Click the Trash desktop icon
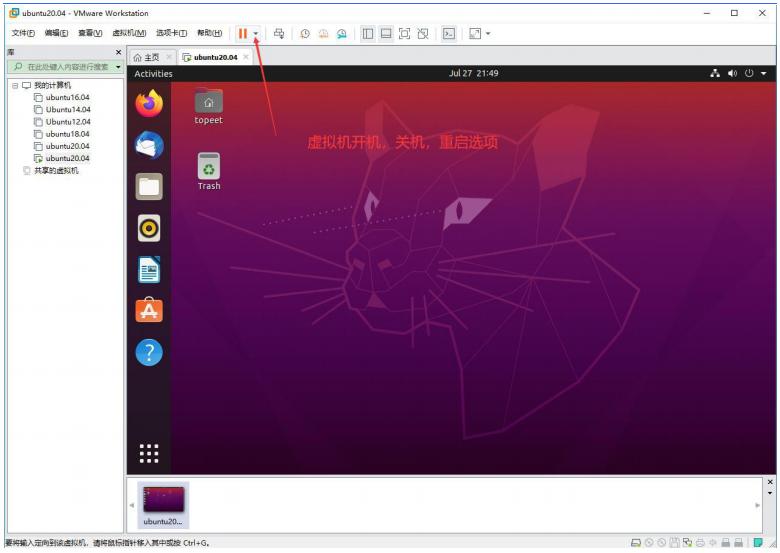Viewport: 780px width, 553px height. [209, 172]
